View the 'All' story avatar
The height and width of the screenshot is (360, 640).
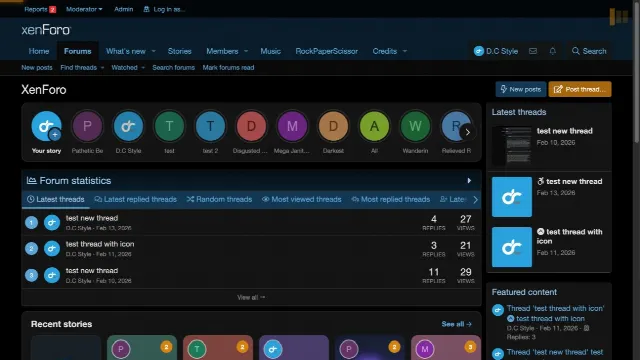pos(374,126)
